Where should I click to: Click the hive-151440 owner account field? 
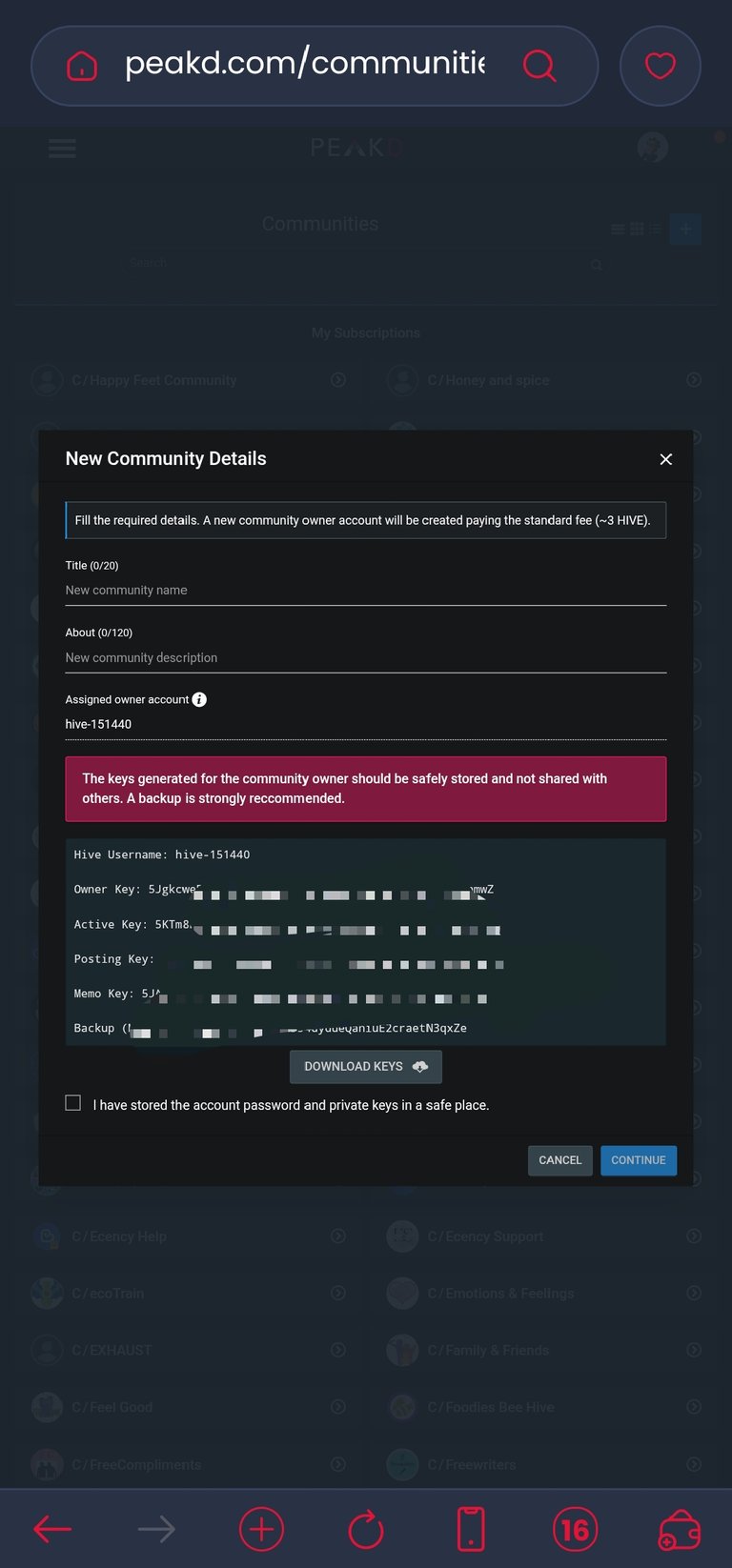click(366, 725)
